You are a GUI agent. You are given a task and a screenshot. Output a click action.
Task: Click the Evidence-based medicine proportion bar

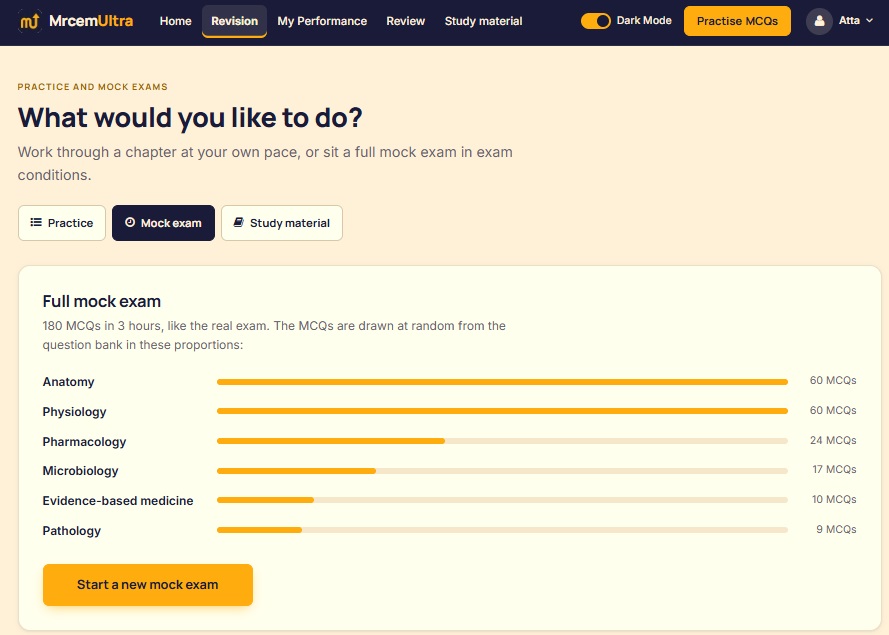(x=502, y=500)
